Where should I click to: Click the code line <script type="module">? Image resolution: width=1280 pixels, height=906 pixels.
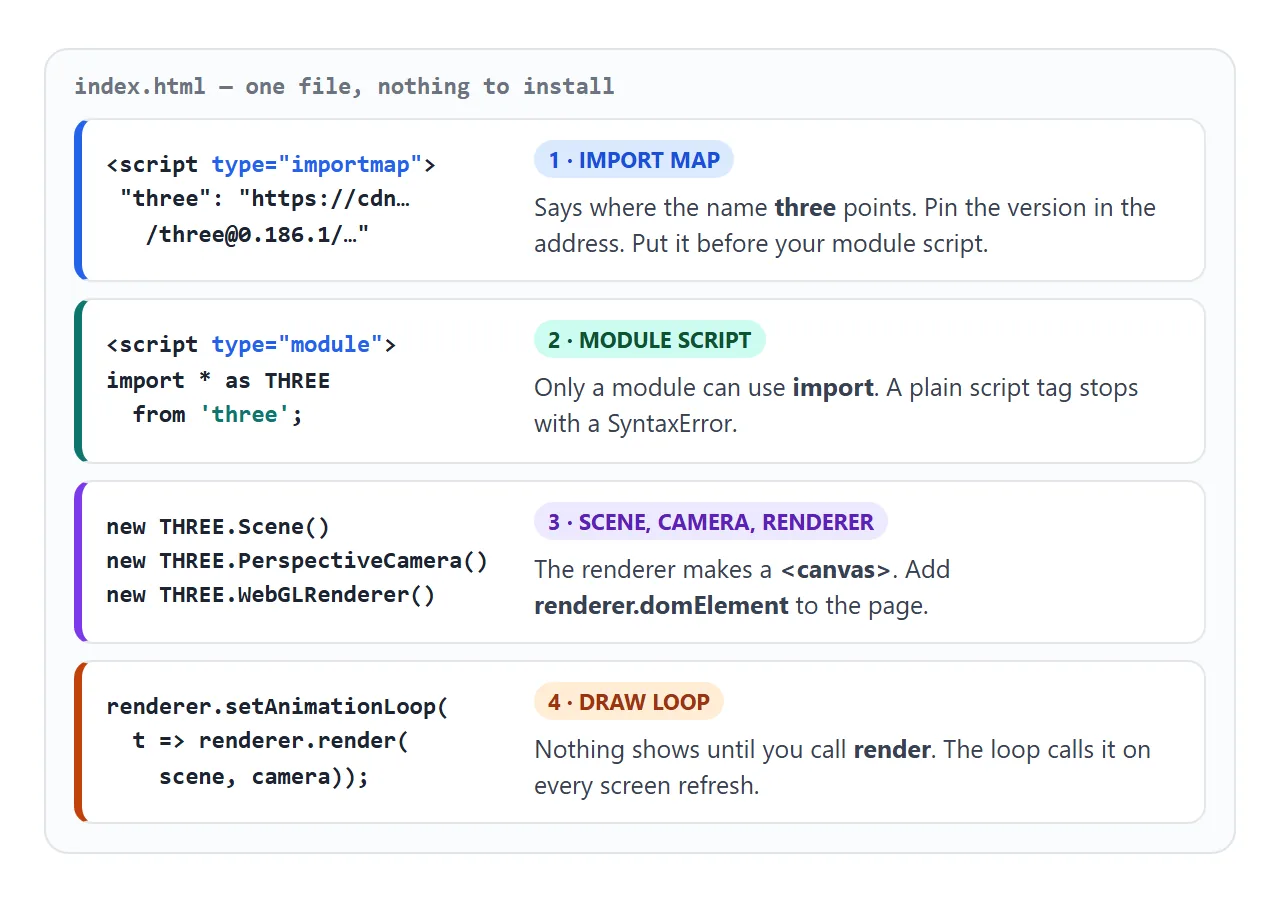(x=251, y=345)
